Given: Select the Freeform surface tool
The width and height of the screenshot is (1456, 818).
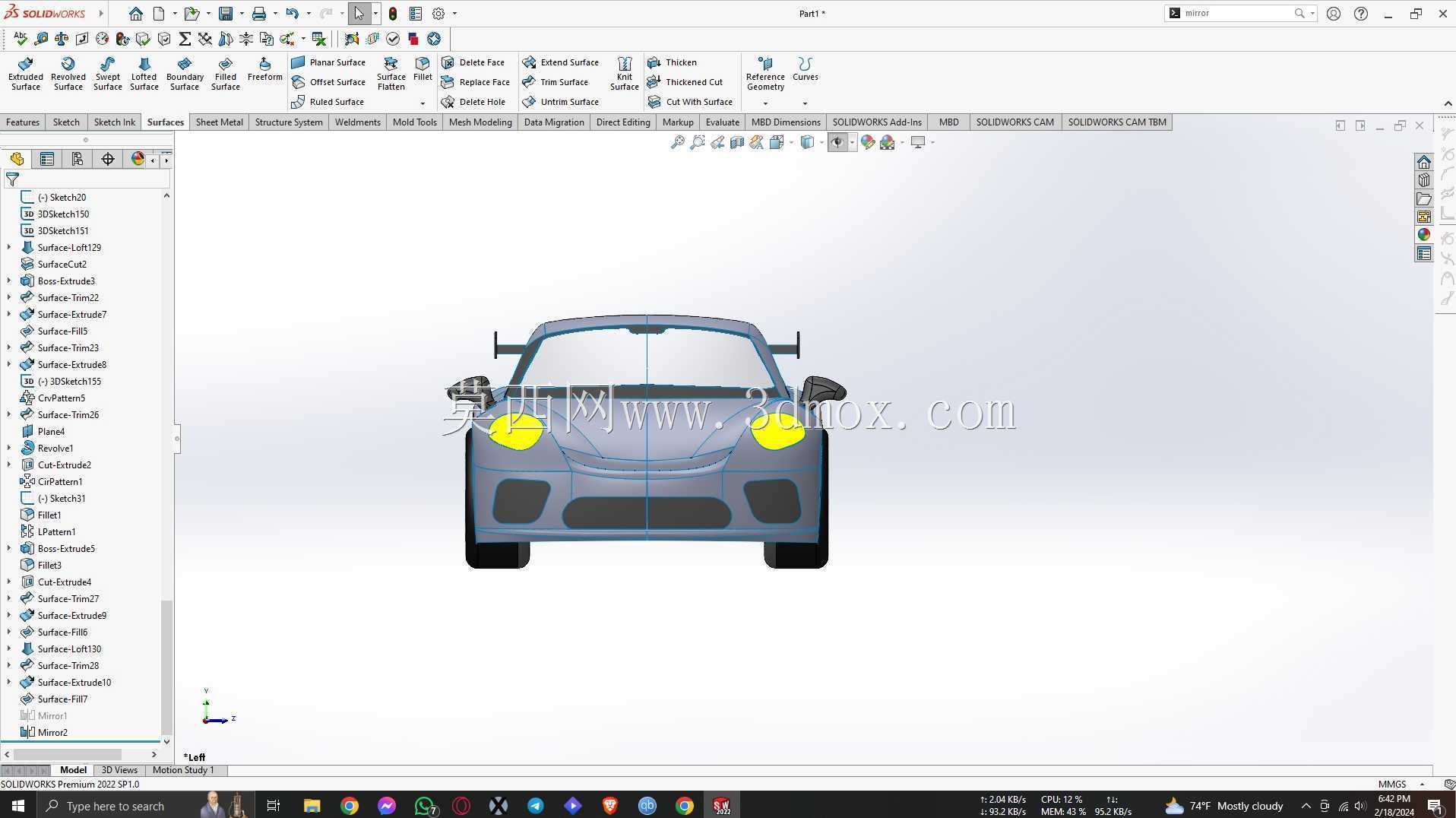Looking at the screenshot, I should pos(265,69).
